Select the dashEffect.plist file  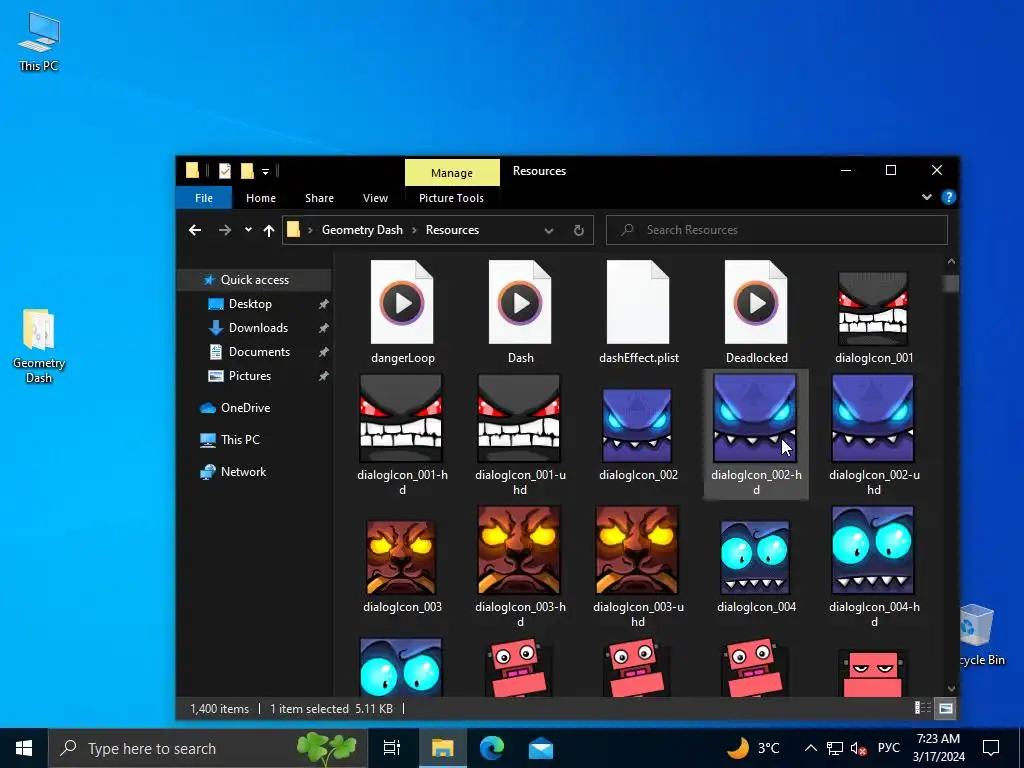(639, 312)
